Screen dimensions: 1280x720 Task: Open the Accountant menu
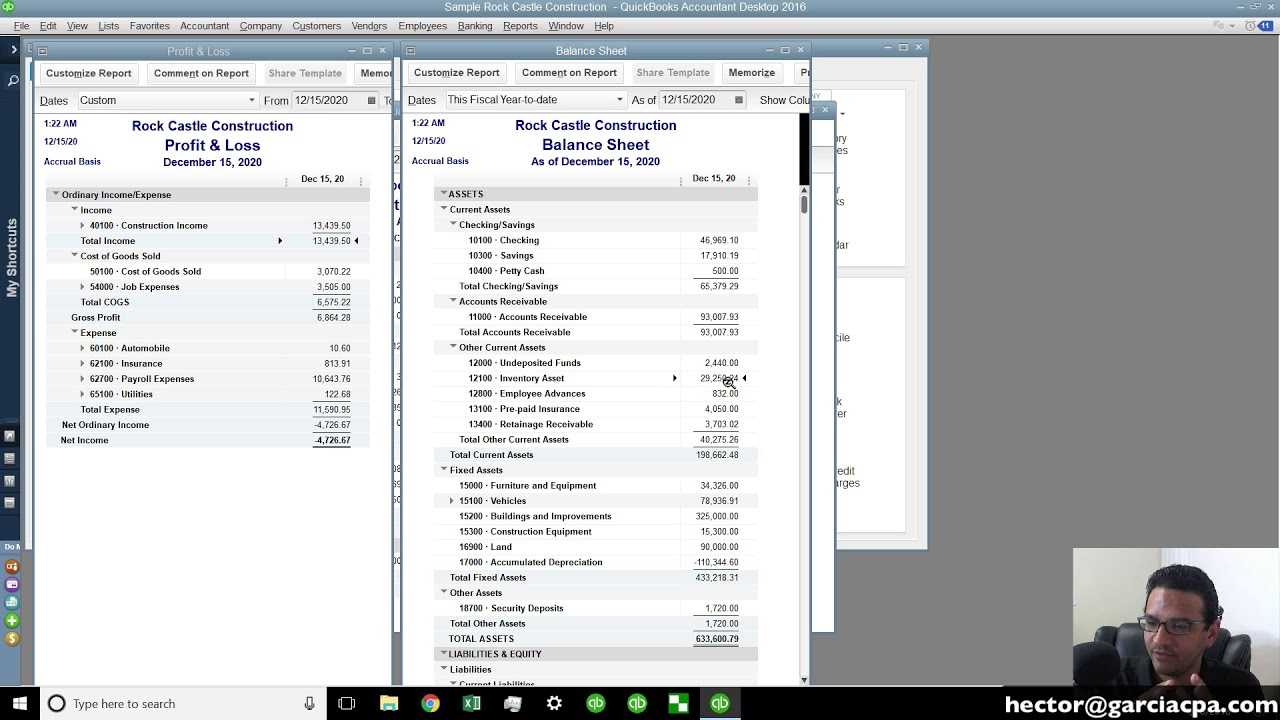(x=204, y=26)
